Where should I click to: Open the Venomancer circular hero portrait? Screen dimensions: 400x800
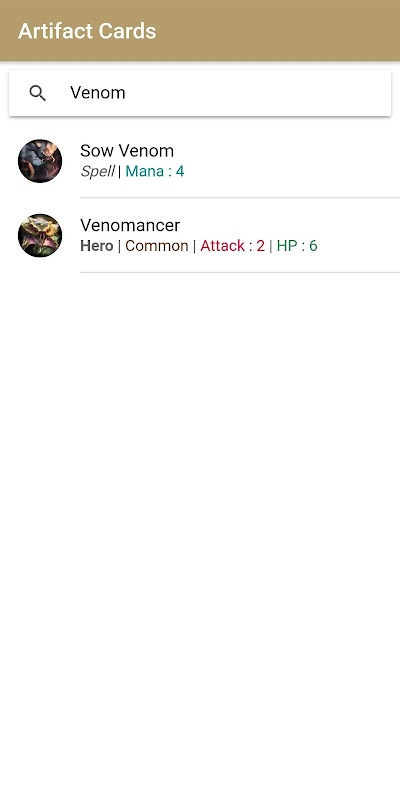[40, 235]
